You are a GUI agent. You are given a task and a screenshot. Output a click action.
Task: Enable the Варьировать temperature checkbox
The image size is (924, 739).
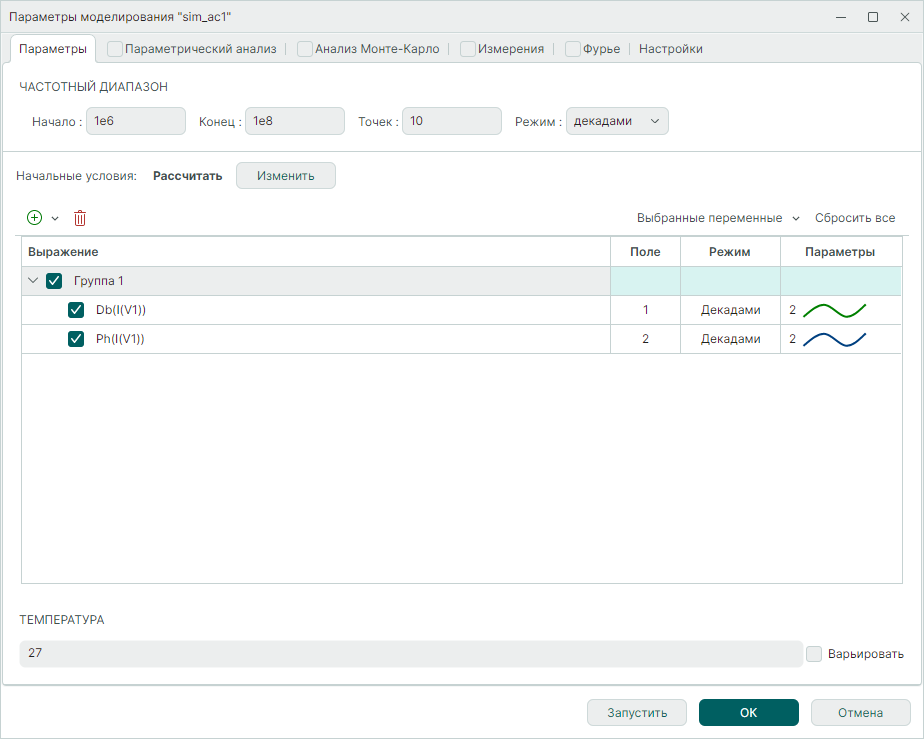814,654
